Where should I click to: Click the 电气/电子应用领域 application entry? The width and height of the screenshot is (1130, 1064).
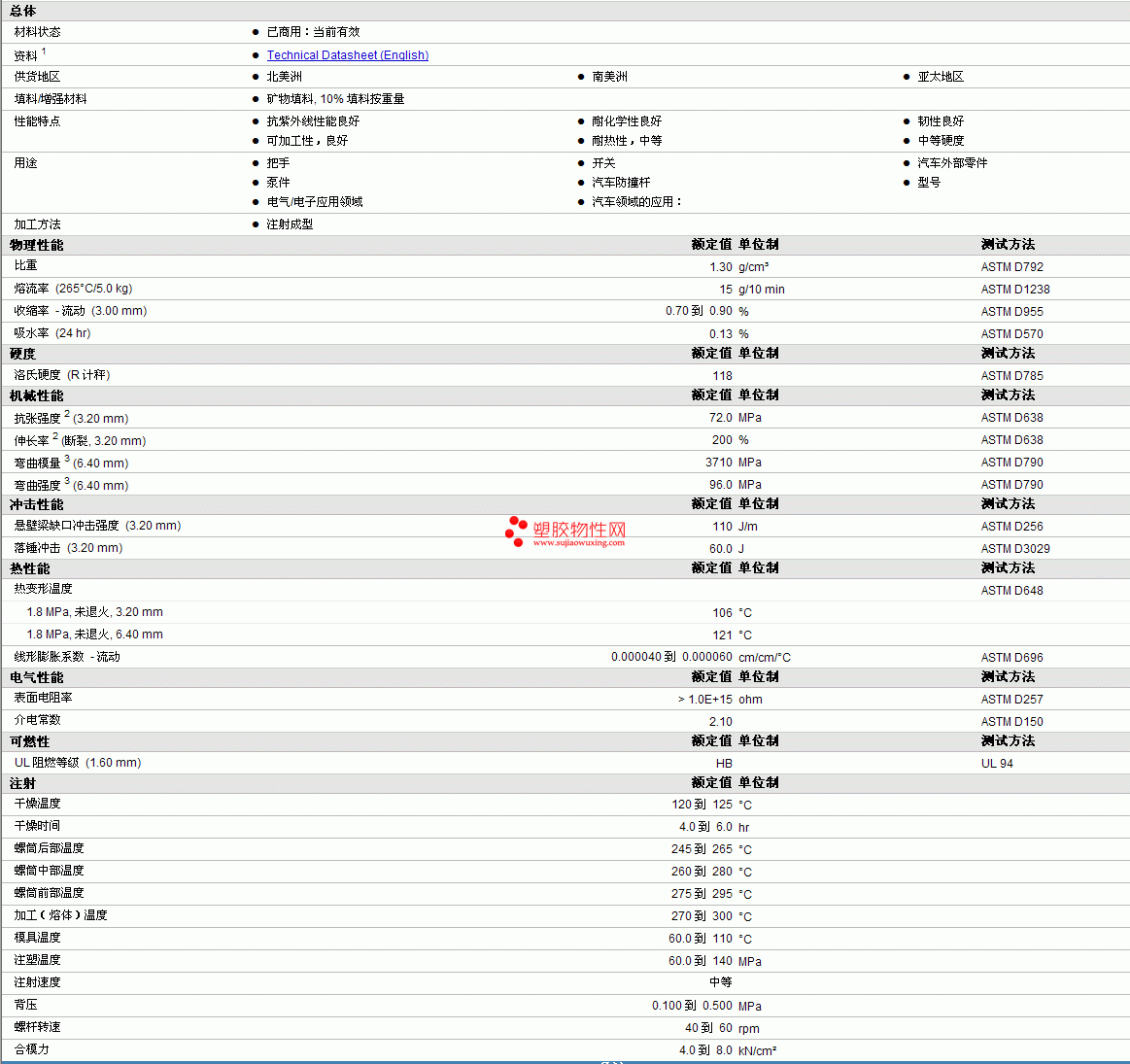click(315, 202)
